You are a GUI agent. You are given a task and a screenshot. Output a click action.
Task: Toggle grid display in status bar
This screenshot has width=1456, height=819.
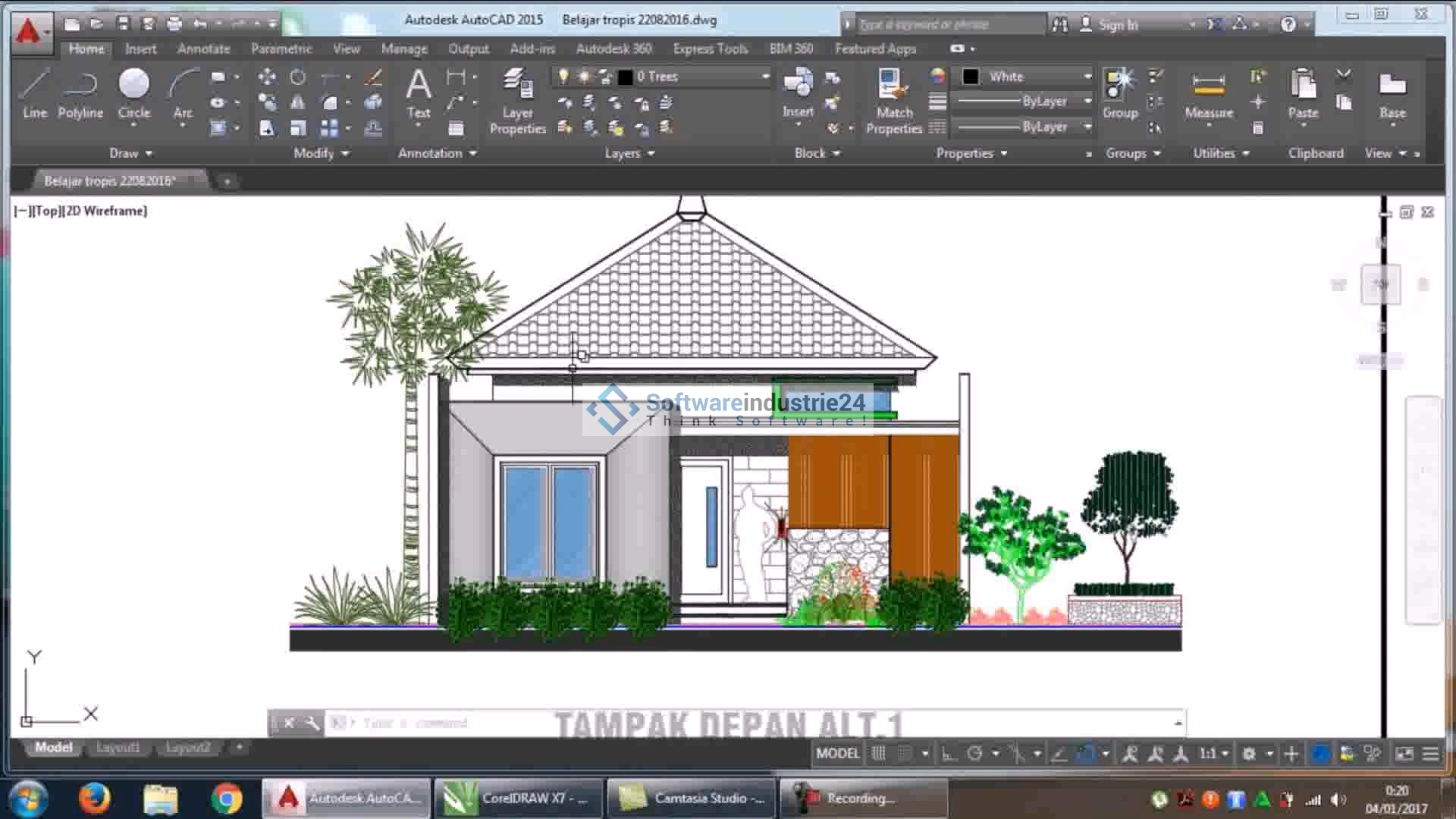coord(878,754)
